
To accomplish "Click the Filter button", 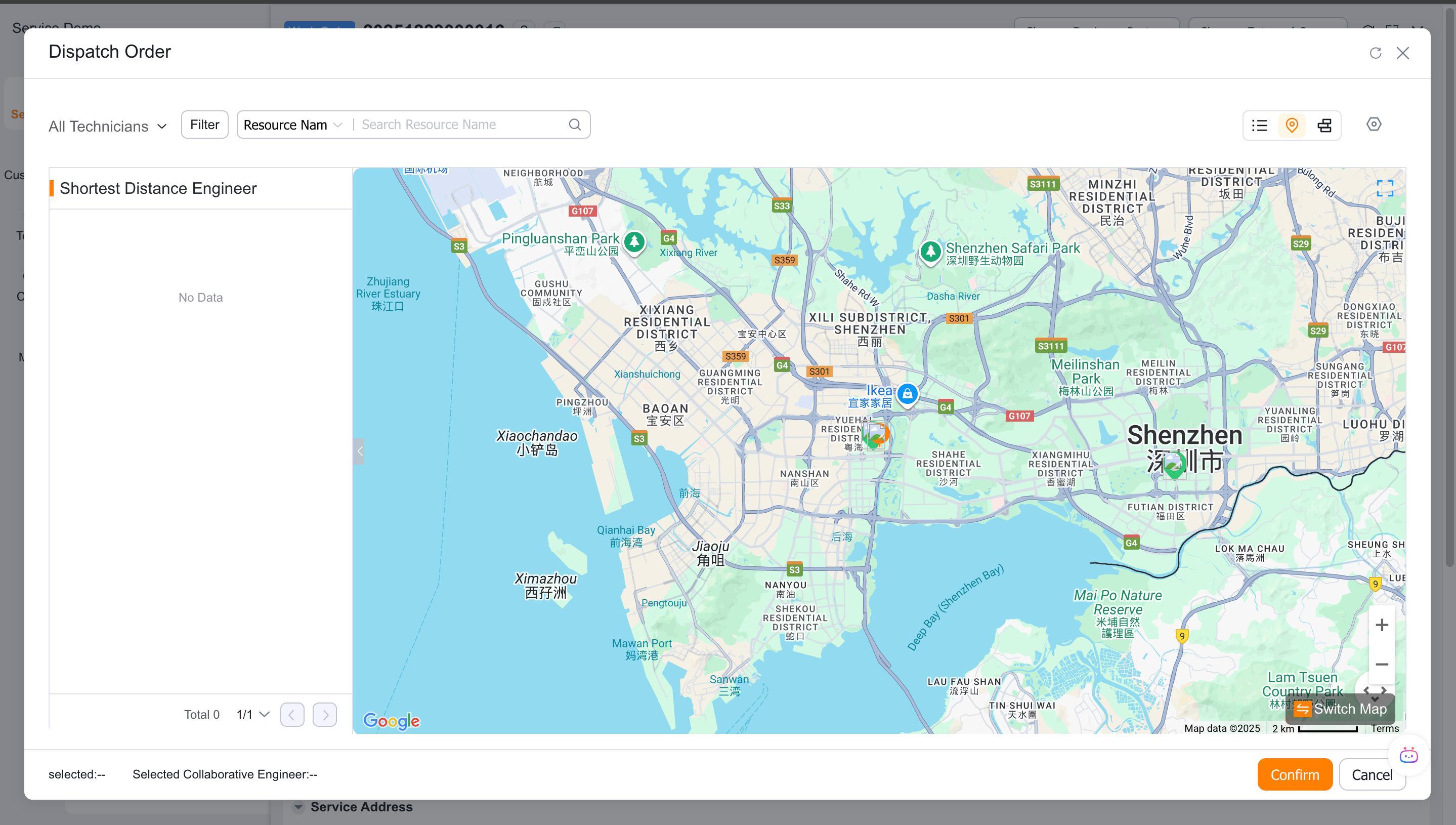I will coord(204,125).
